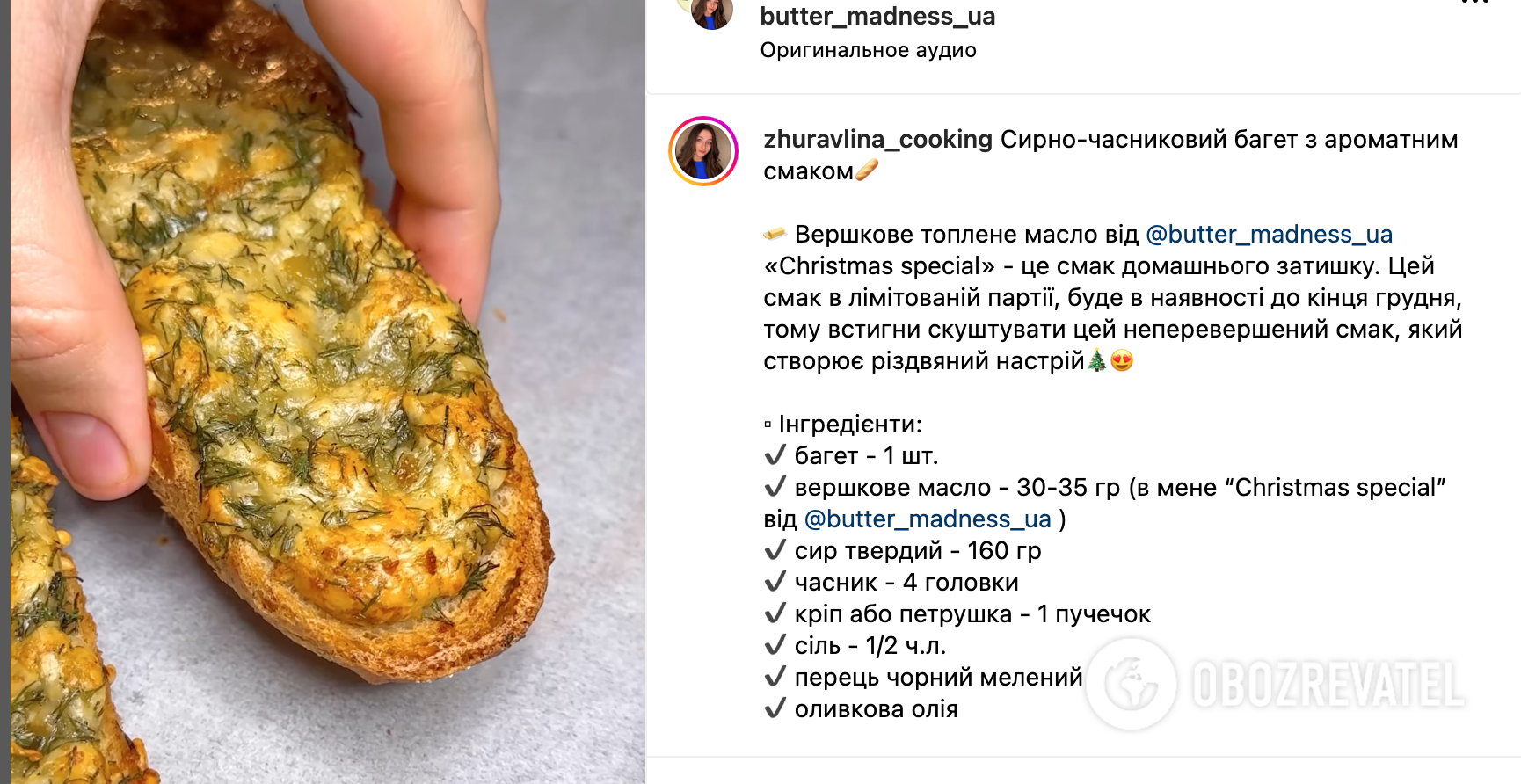1521x784 pixels.
Task: Click the OBOZREVATEL text watermark
Action: tap(1328, 685)
